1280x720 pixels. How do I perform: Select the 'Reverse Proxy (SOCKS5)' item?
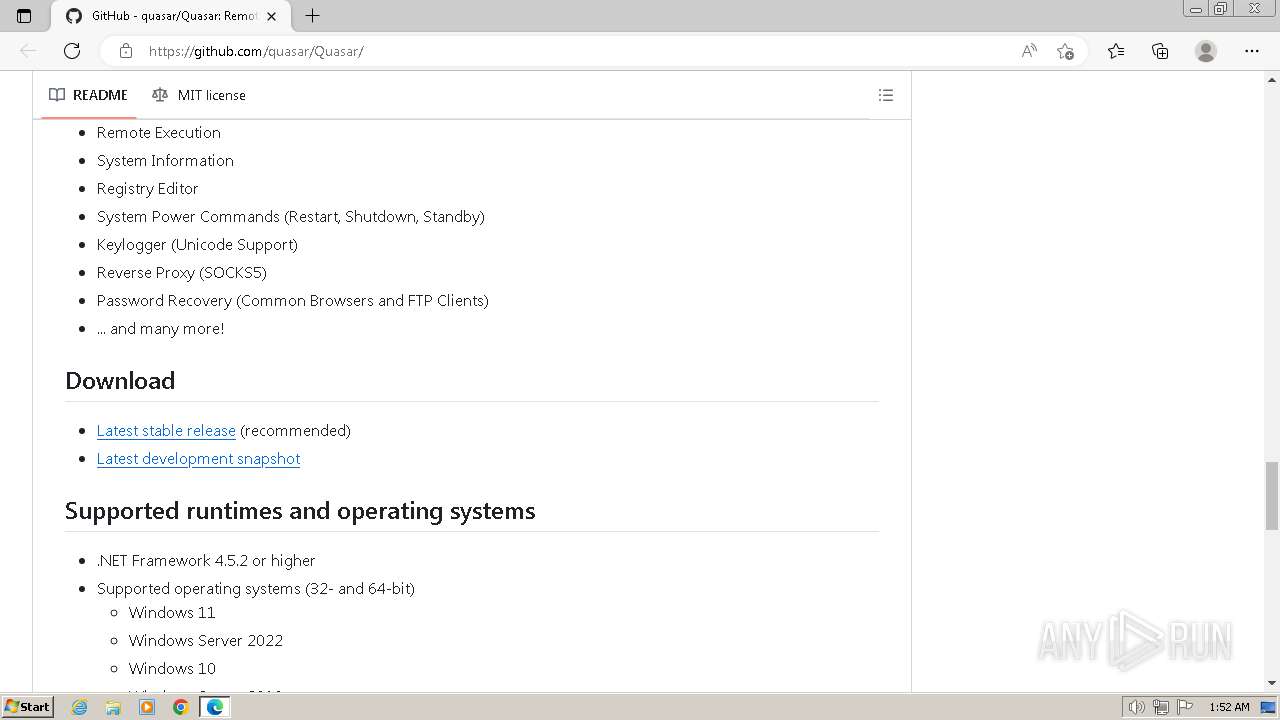click(x=181, y=273)
